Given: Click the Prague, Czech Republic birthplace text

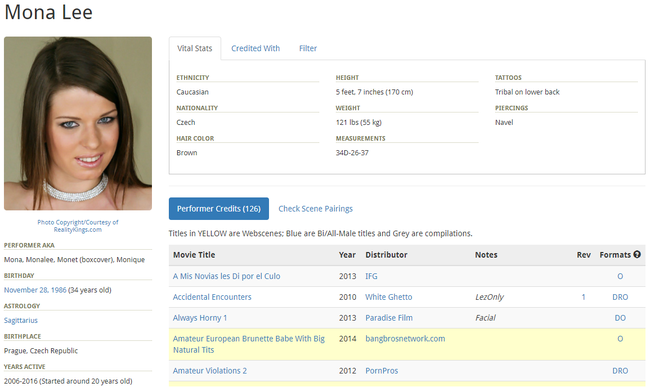Looking at the screenshot, I should tap(41, 351).
